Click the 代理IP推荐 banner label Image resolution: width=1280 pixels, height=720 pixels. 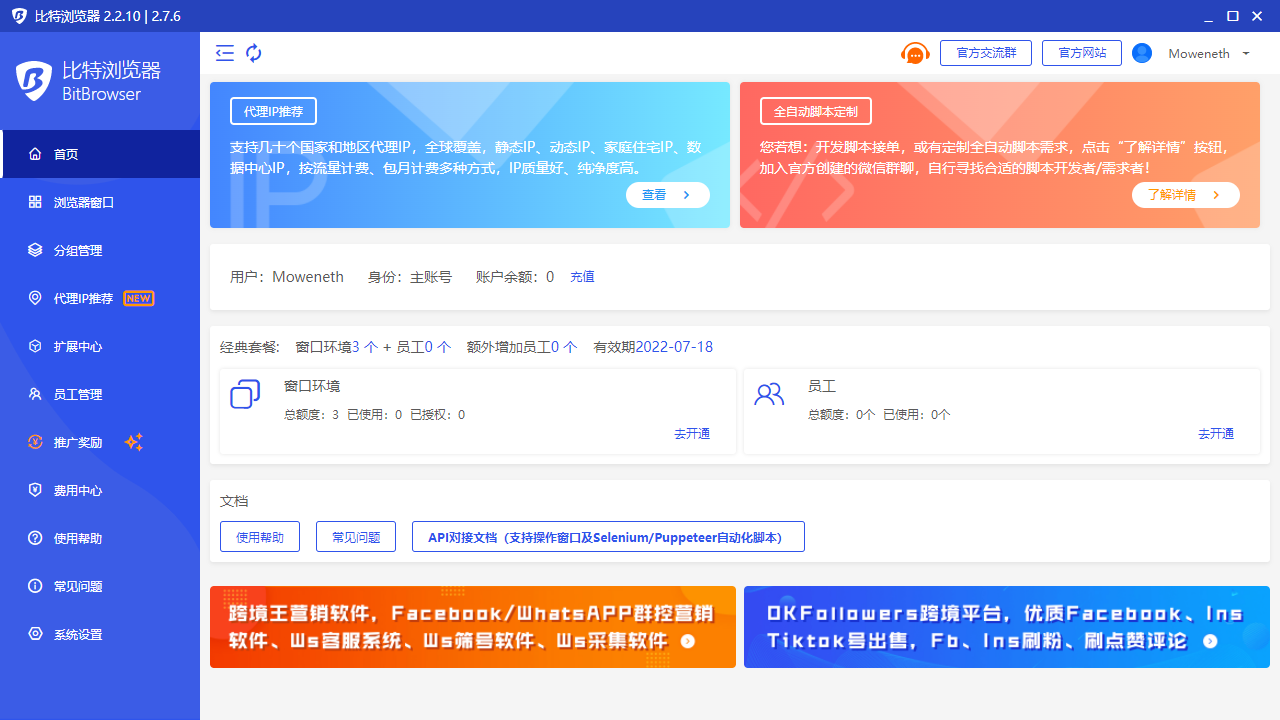273,110
